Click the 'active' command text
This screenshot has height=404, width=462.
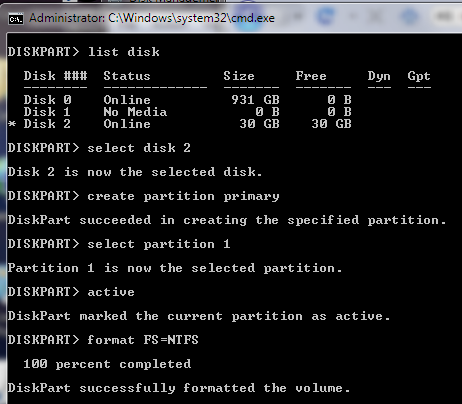(x=111, y=292)
